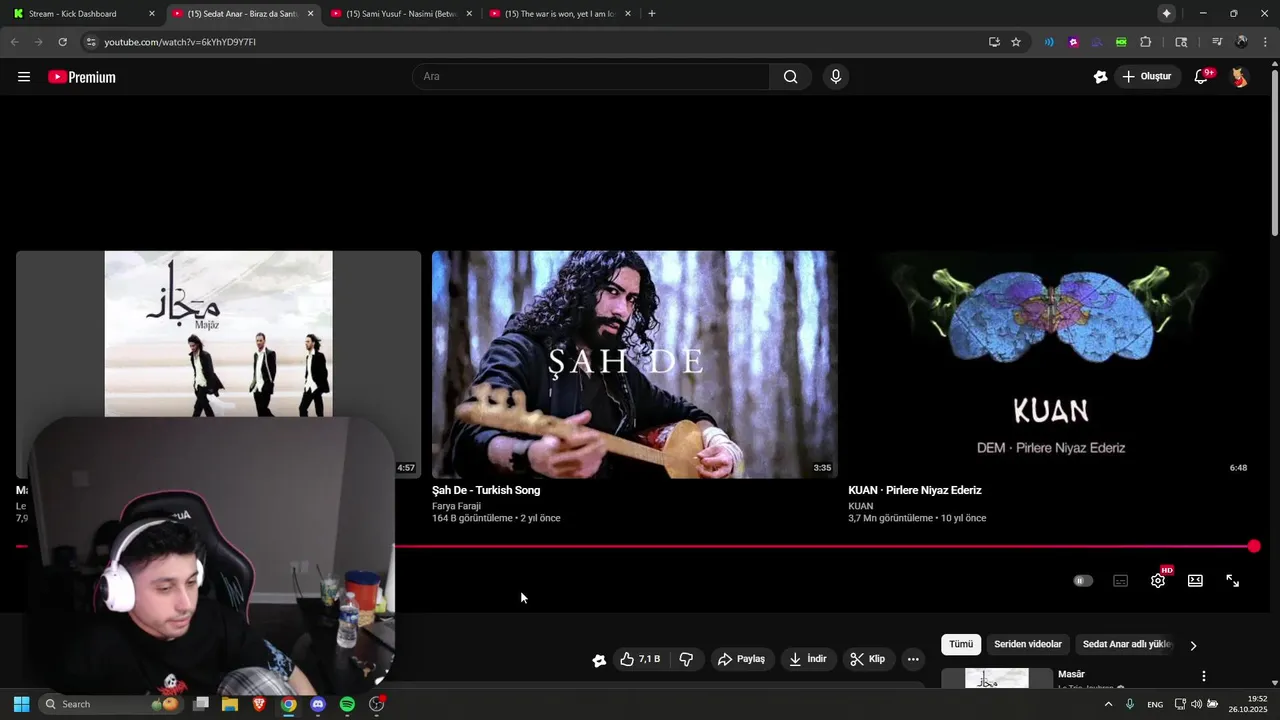Click the Oluştur create button
This screenshot has height=720, width=1280.
point(1146,77)
